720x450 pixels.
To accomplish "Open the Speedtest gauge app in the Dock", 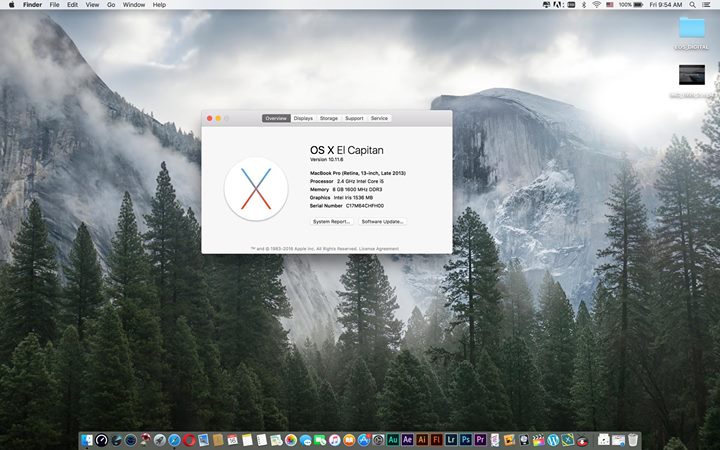I will [x=101, y=440].
